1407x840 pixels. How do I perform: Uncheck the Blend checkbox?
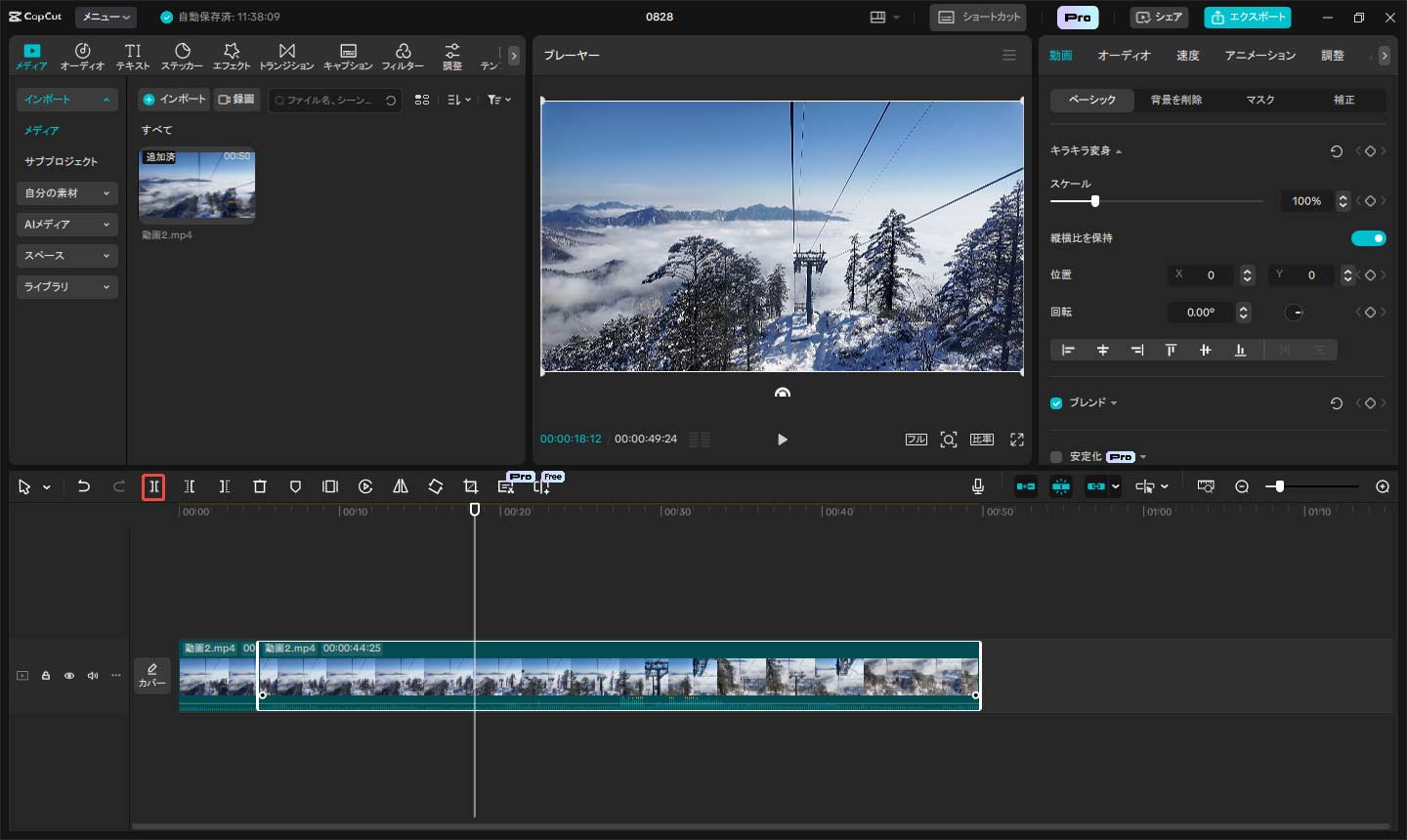[1056, 403]
